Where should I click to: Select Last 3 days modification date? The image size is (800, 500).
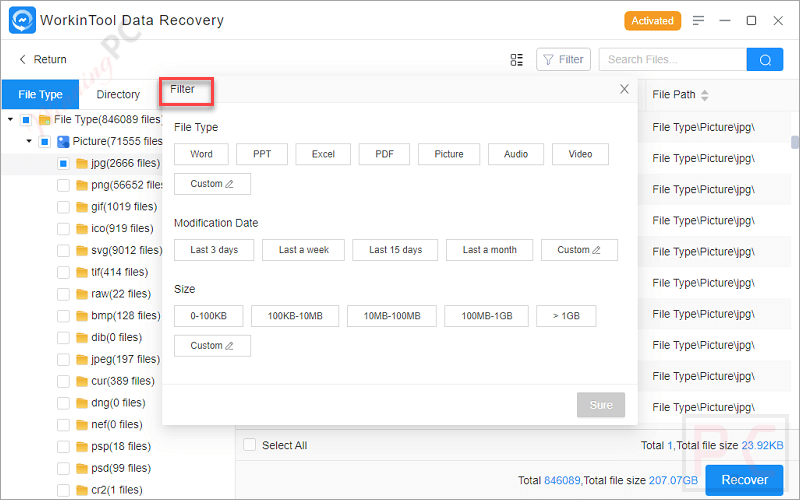pyautogui.click(x=214, y=250)
